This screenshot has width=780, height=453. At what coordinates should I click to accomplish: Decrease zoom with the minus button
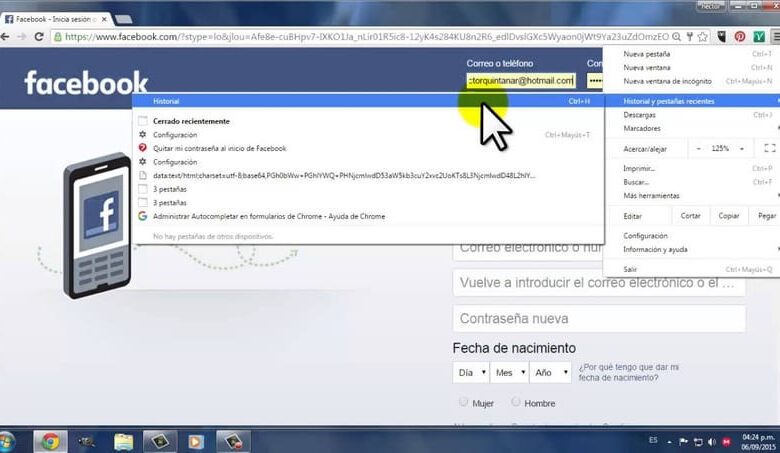pos(698,149)
